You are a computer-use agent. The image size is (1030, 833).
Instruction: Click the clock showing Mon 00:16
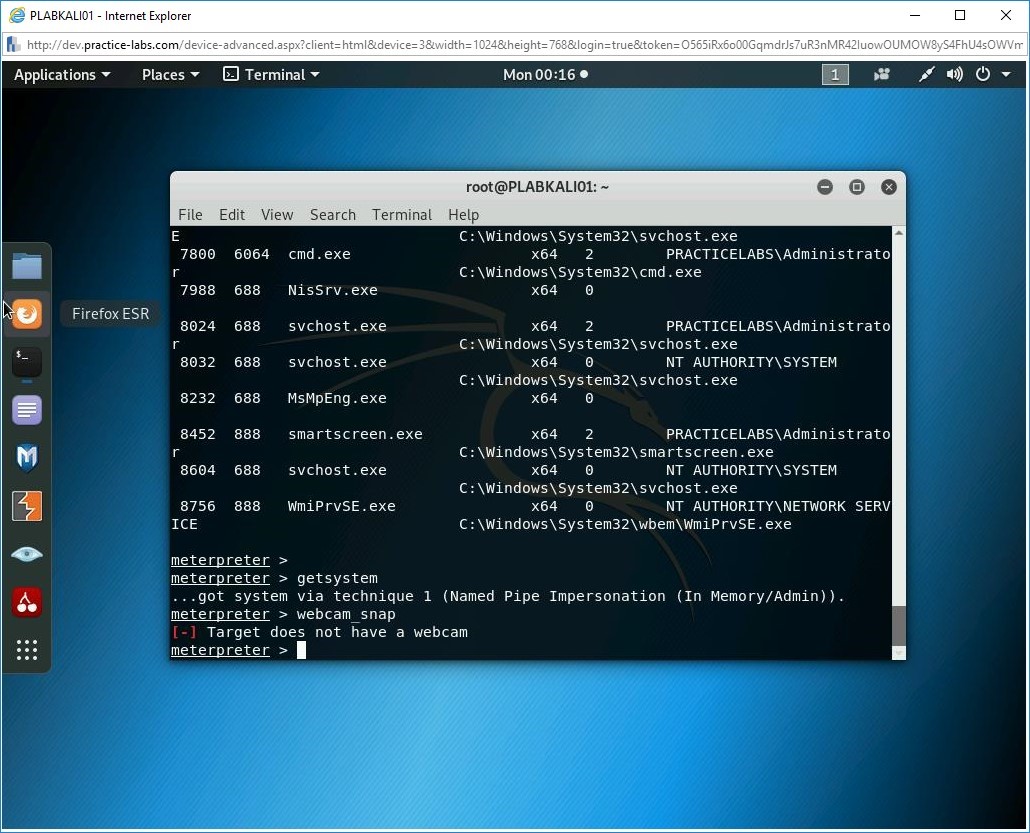coord(545,75)
